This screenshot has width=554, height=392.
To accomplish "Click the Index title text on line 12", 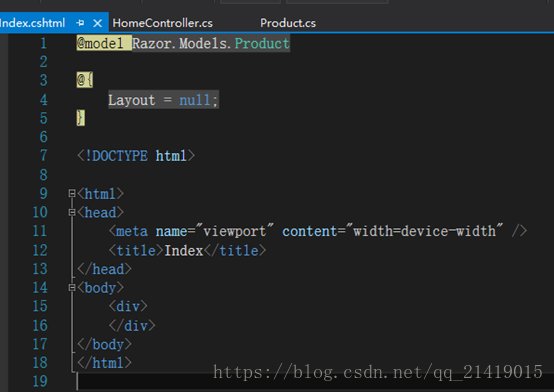I will (x=184, y=251).
